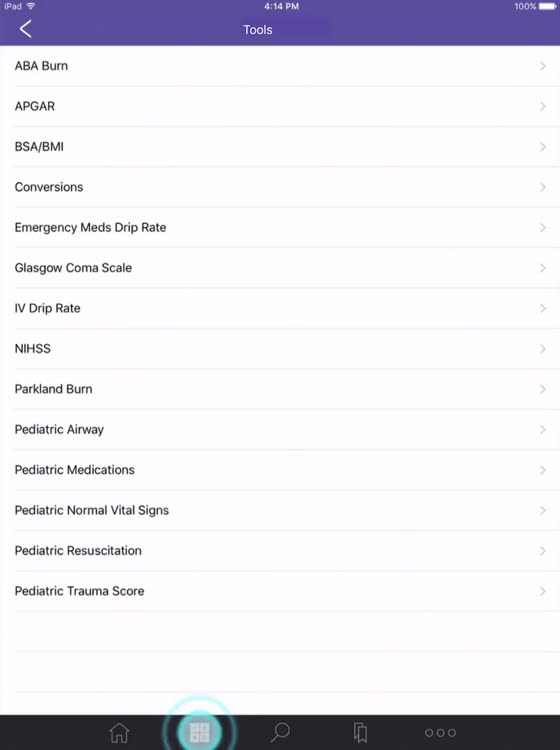Viewport: 560px width, 750px height.
Task: Open the Bookmarks icon in bottom bar
Action: tap(360, 732)
